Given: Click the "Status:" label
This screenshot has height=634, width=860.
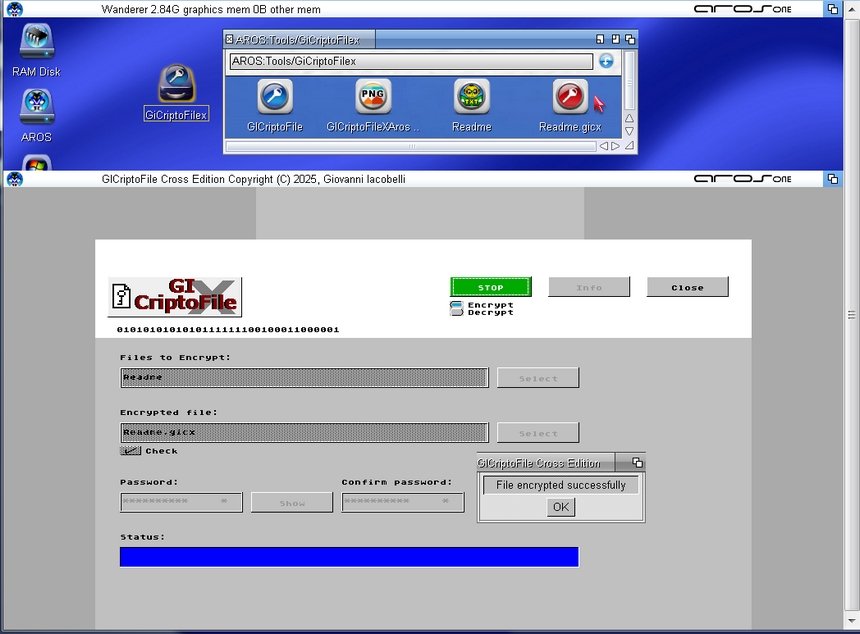Looking at the screenshot, I should click(143, 537).
